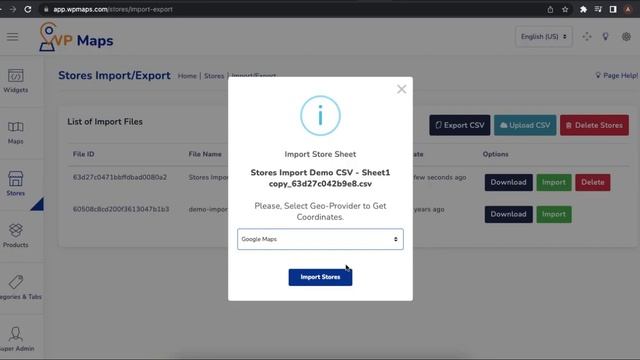Go forward with the browser toolbar arrow
640x360 pixels.
pyautogui.click(x=13, y=9)
